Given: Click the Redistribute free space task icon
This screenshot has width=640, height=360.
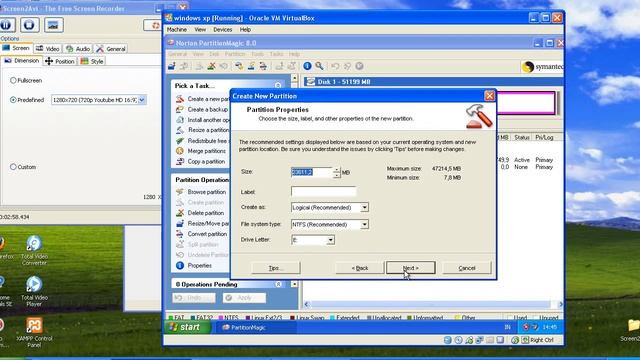Looking at the screenshot, I should pyautogui.click(x=180, y=140).
